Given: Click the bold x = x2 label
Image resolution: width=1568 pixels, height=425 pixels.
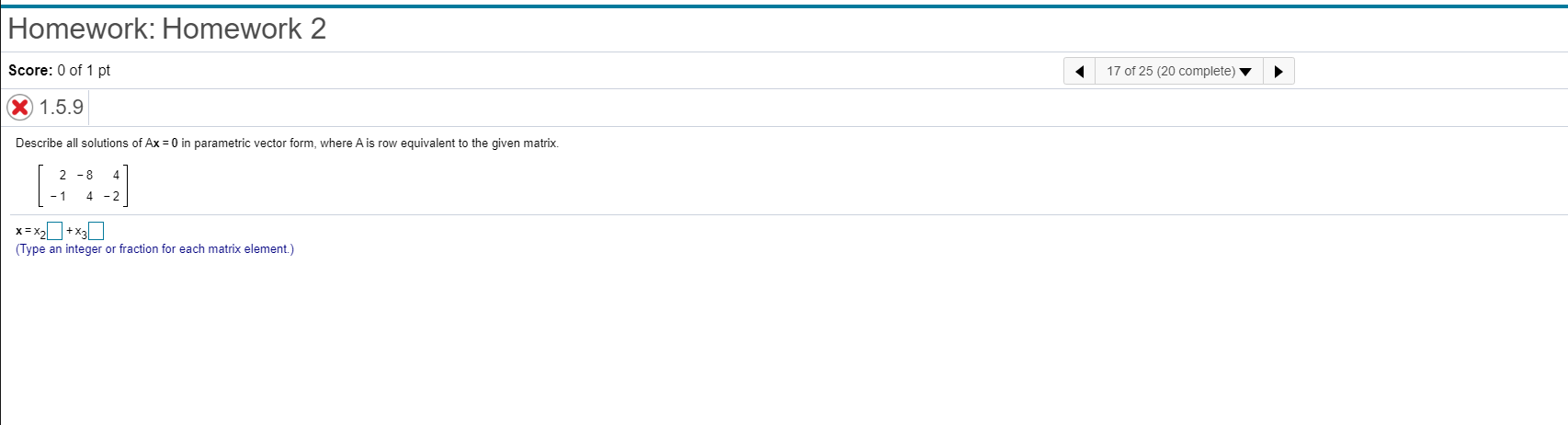Looking at the screenshot, I should (30, 231).
